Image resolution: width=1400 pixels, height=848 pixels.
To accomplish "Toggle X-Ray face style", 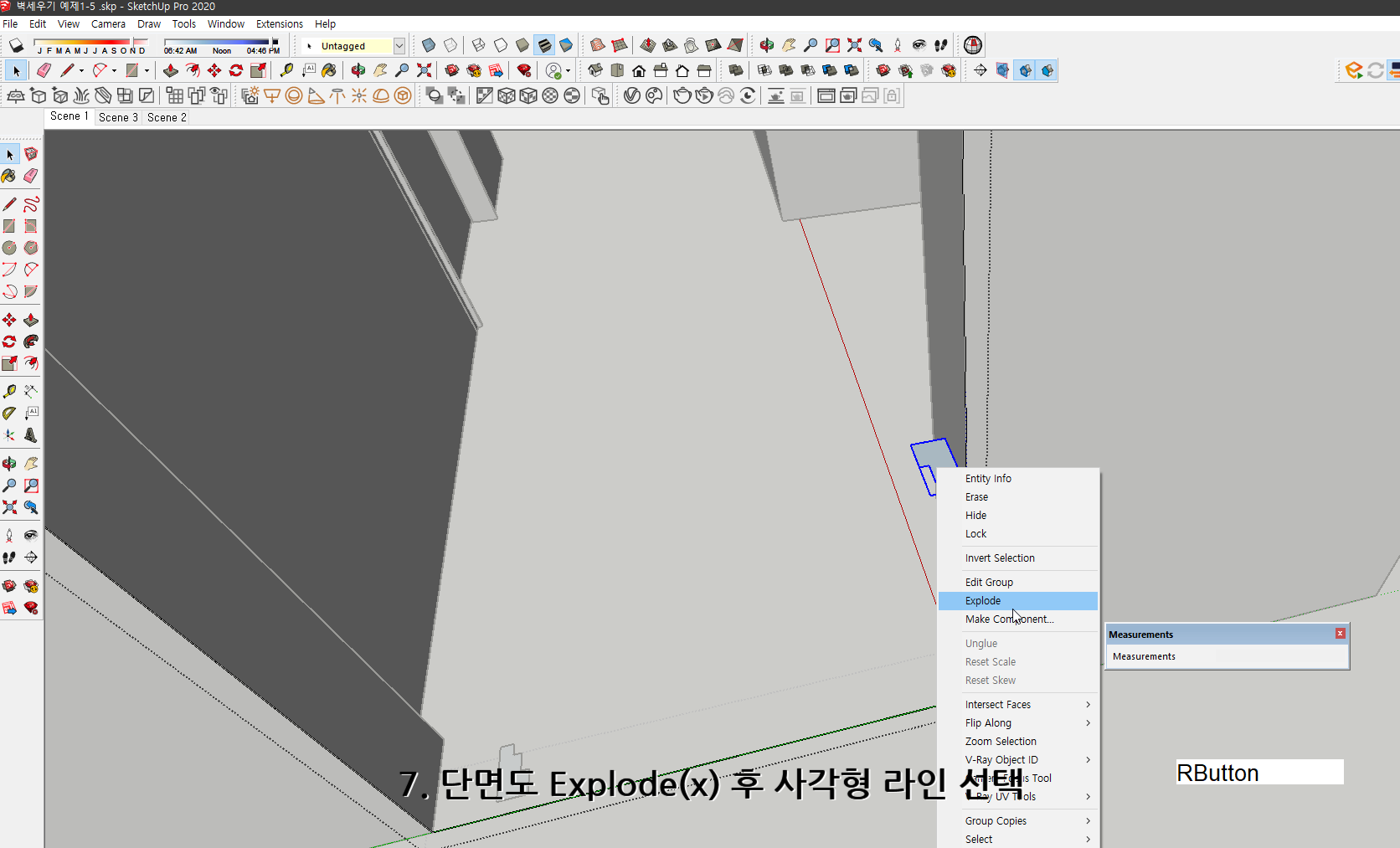I will [428, 45].
